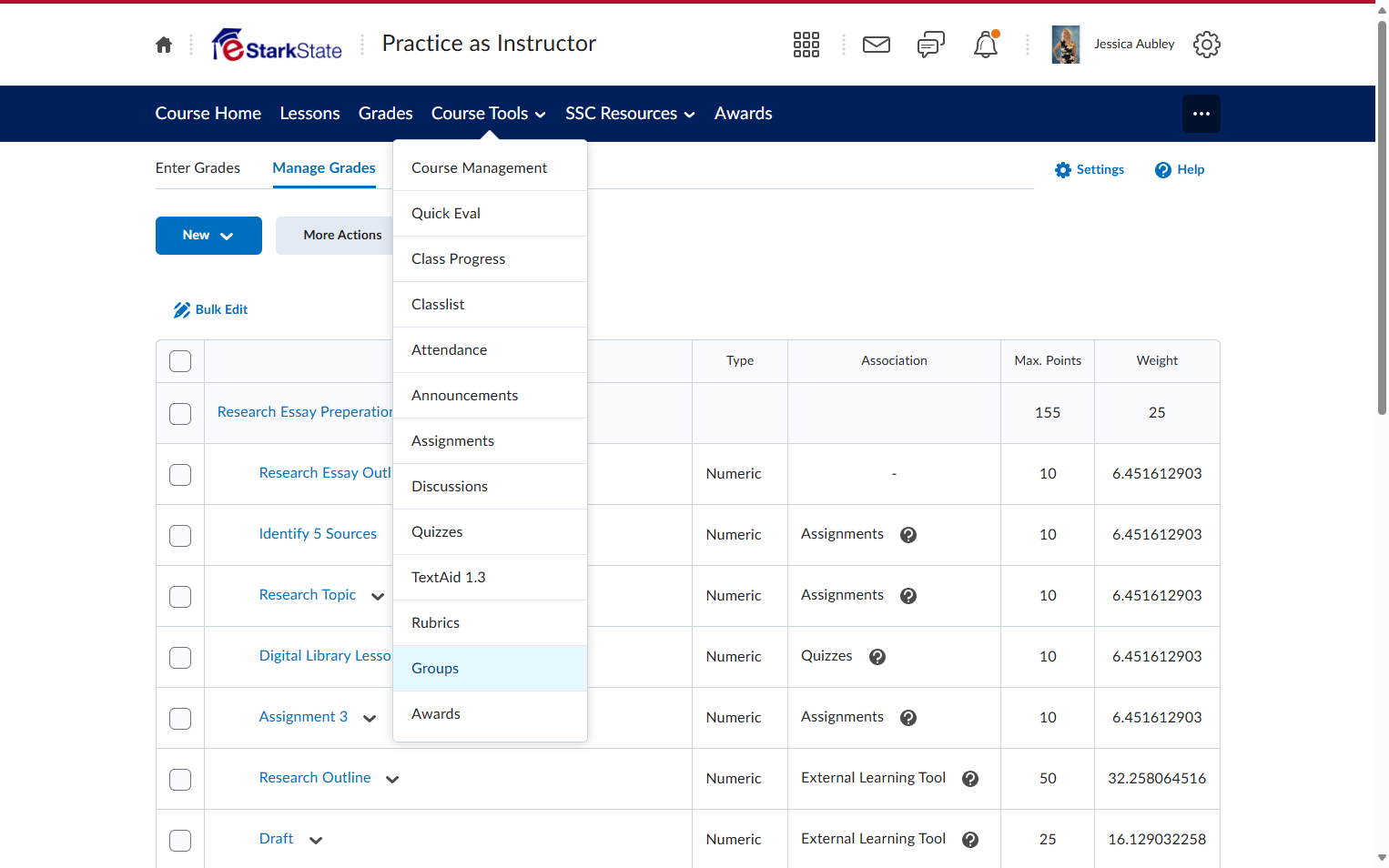Open the admin tools gear icon

(1207, 45)
